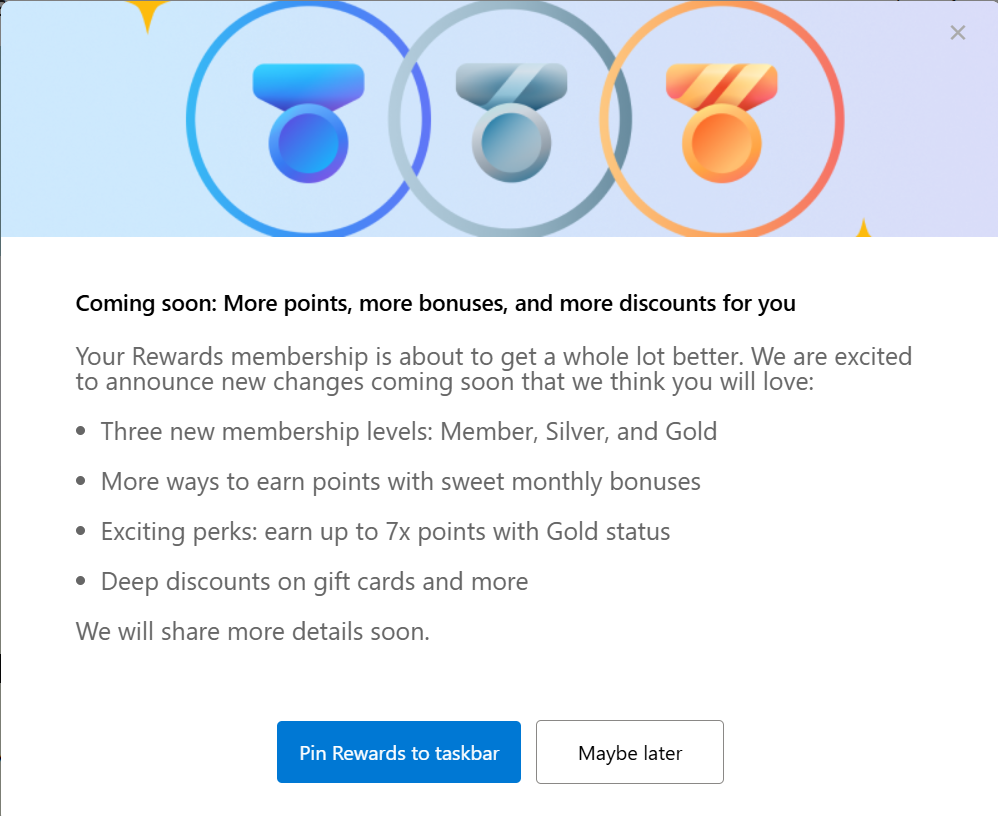Click the 7x points Gold status bullet
This screenshot has width=998, height=816.
(x=385, y=531)
